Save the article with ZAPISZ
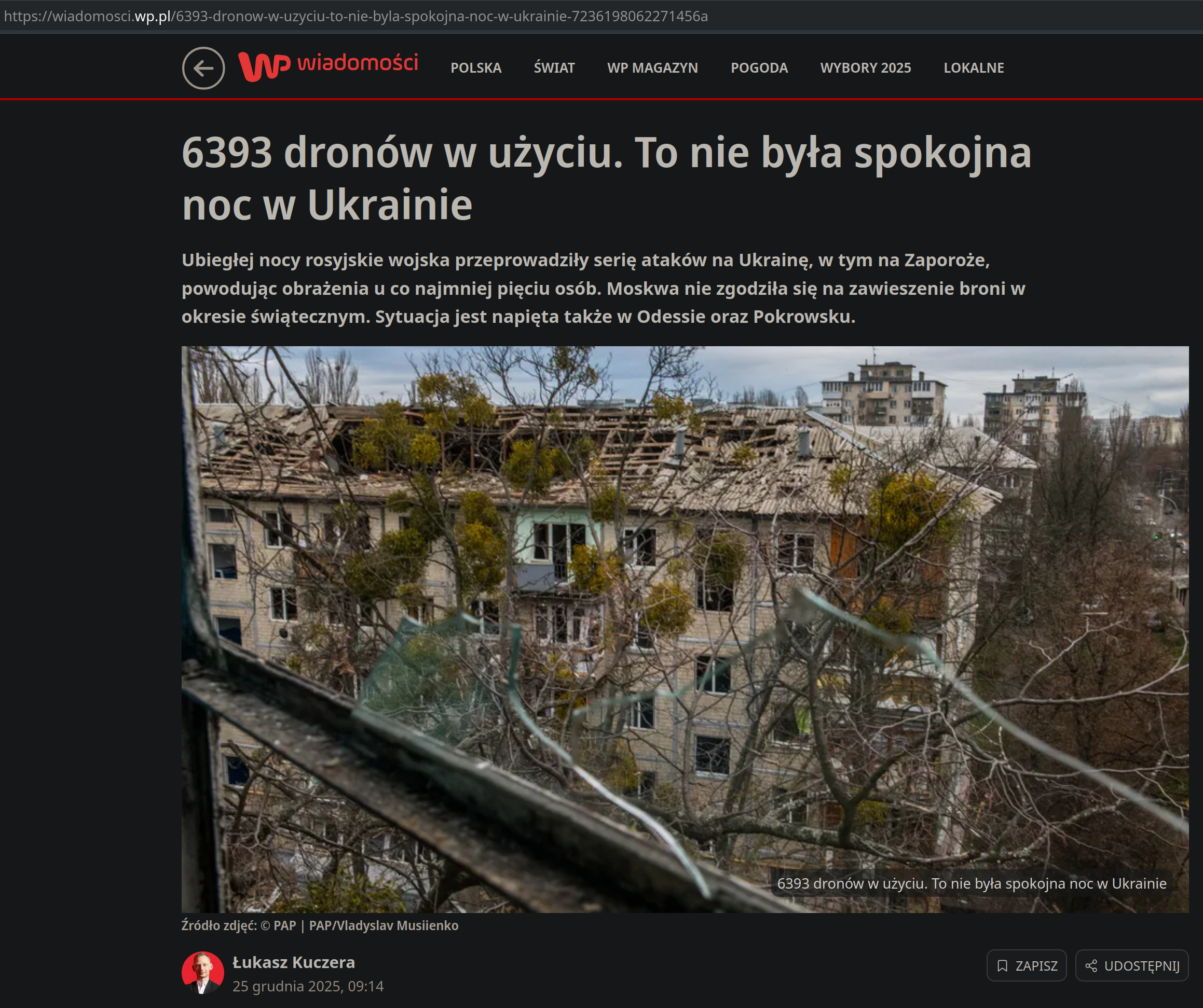The image size is (1203, 1008). coord(1027,965)
